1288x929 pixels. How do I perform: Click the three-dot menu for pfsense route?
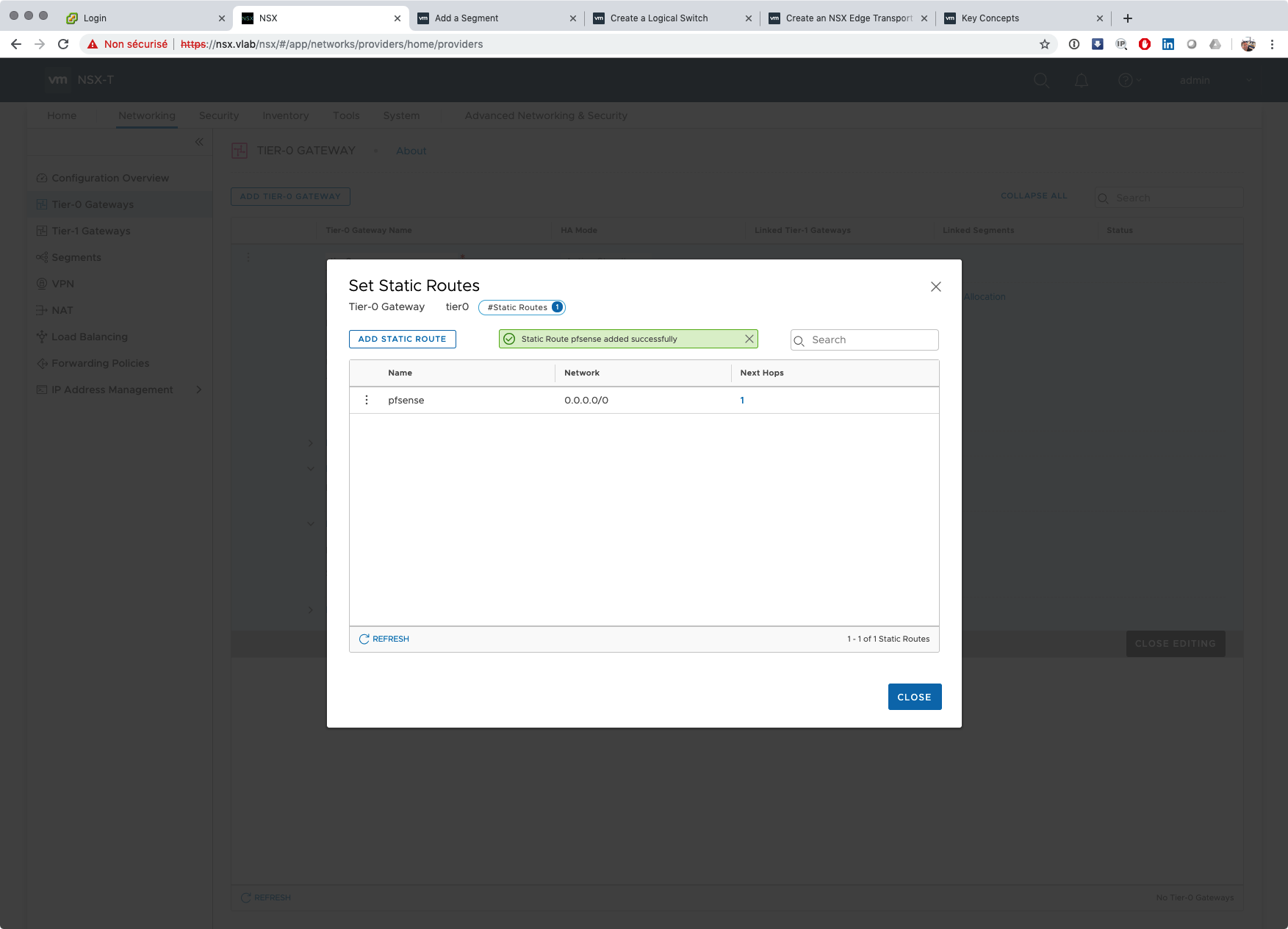(367, 400)
